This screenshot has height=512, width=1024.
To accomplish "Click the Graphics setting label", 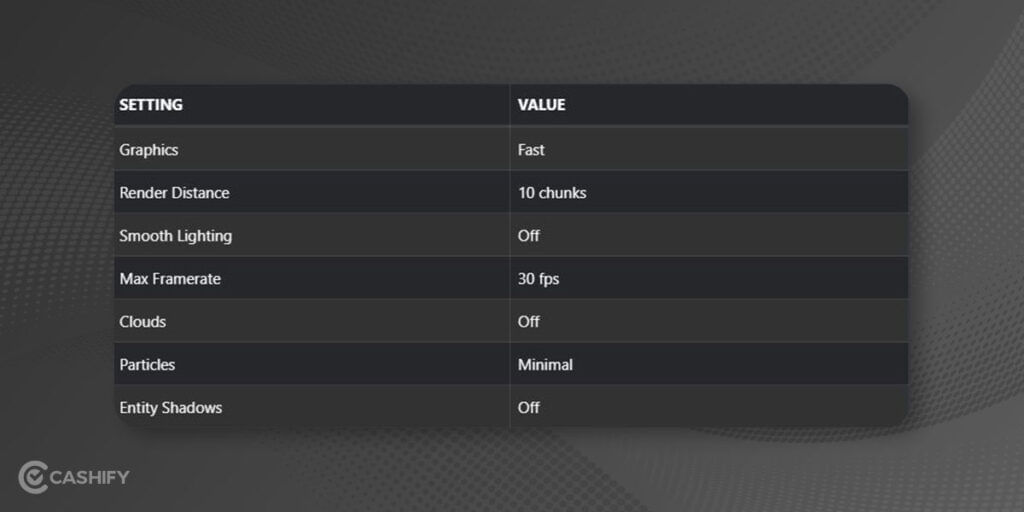I will (149, 150).
